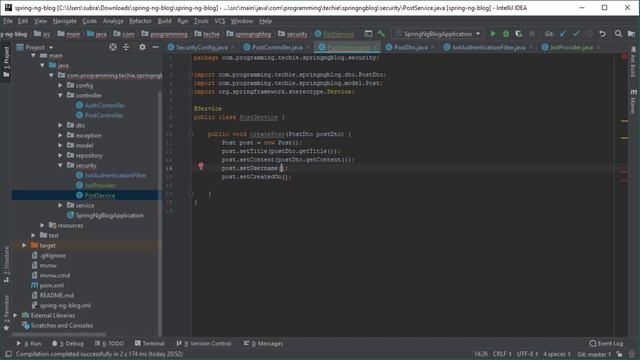Open the Refactor menu
Viewport: 640px width, 360px height.
[140, 21]
